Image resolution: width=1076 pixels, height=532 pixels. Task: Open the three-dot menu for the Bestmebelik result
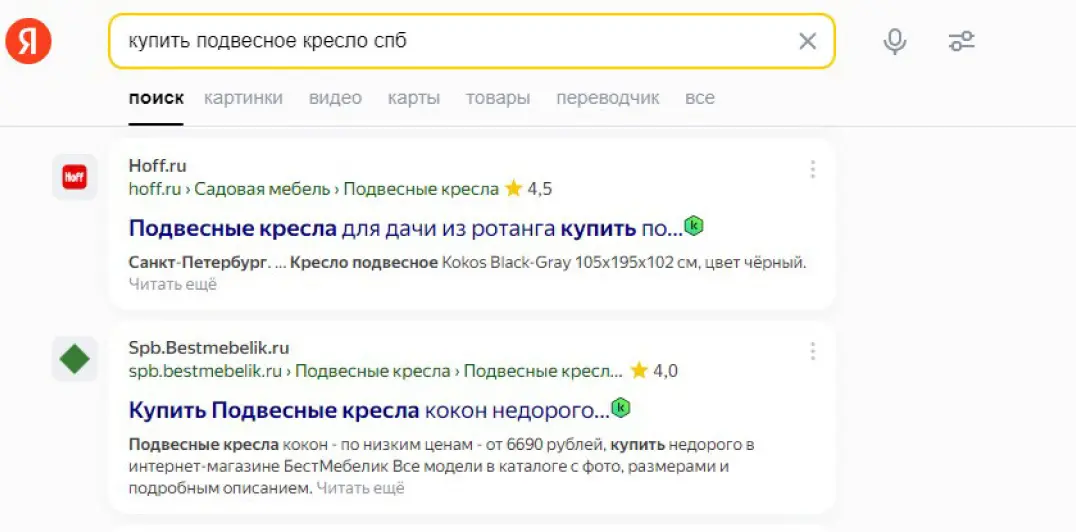pos(812,351)
